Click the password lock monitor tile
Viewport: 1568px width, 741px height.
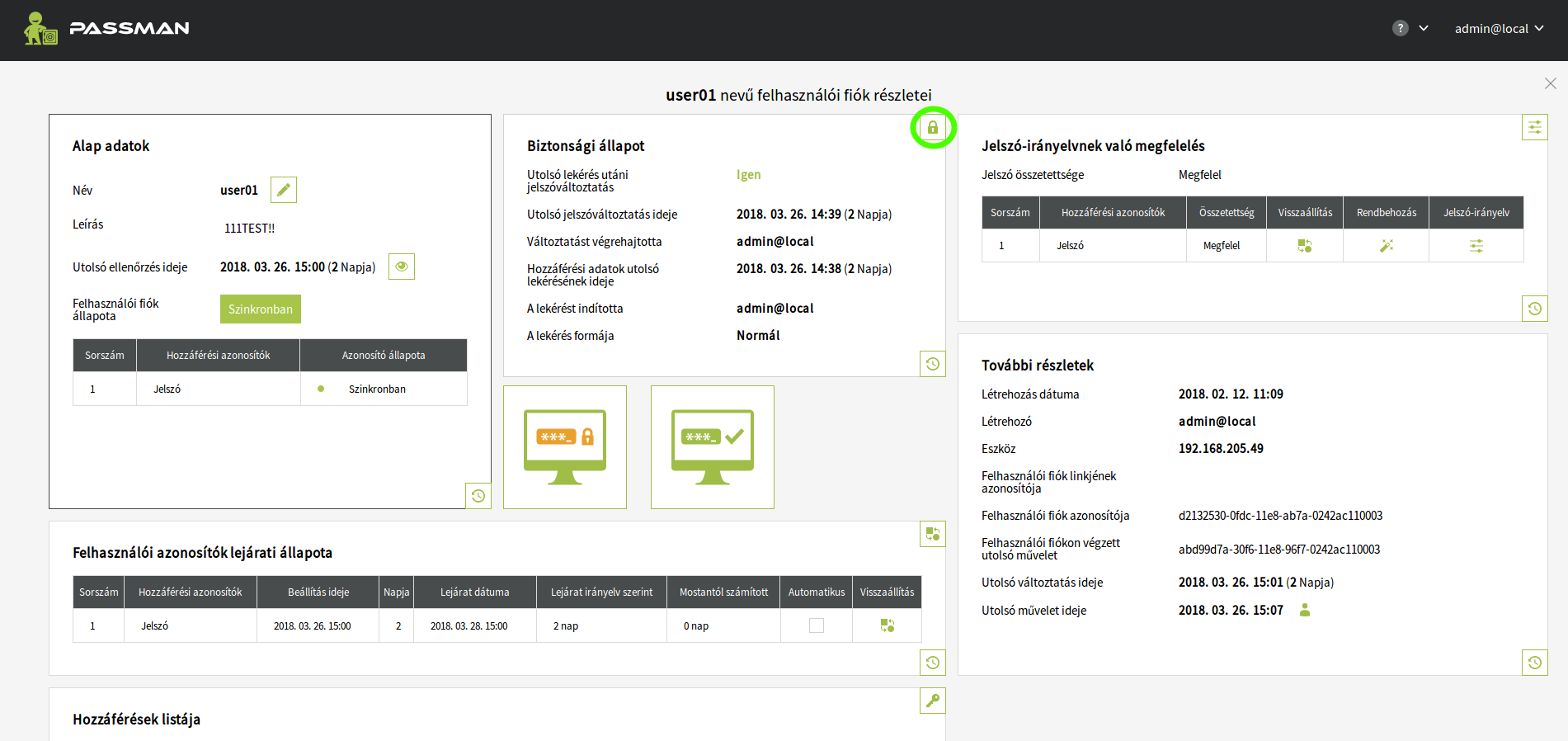pos(565,447)
